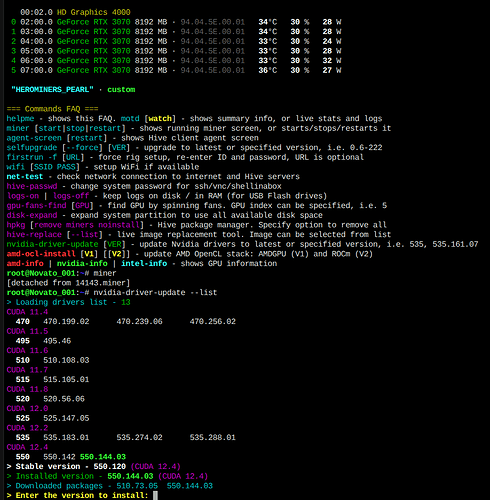Click the 'amd-info' command in the FAQ

25,264
